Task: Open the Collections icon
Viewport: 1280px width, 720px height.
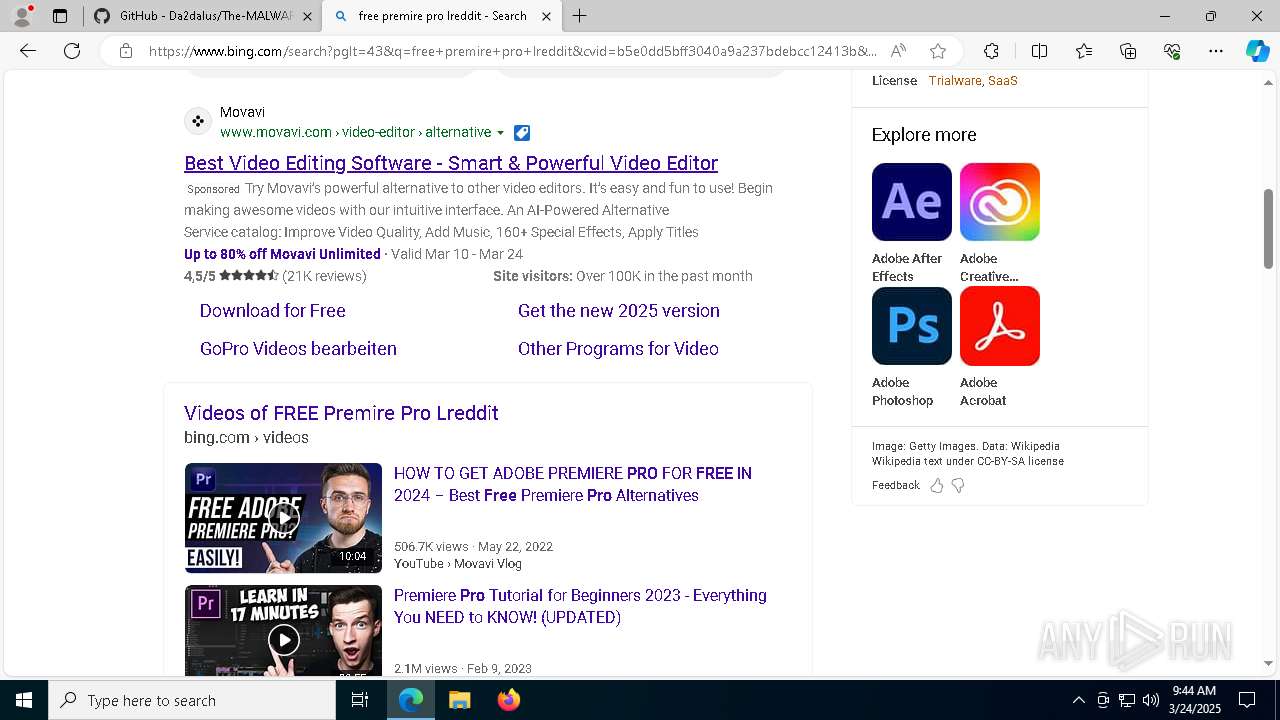Action: pyautogui.click(x=1128, y=51)
